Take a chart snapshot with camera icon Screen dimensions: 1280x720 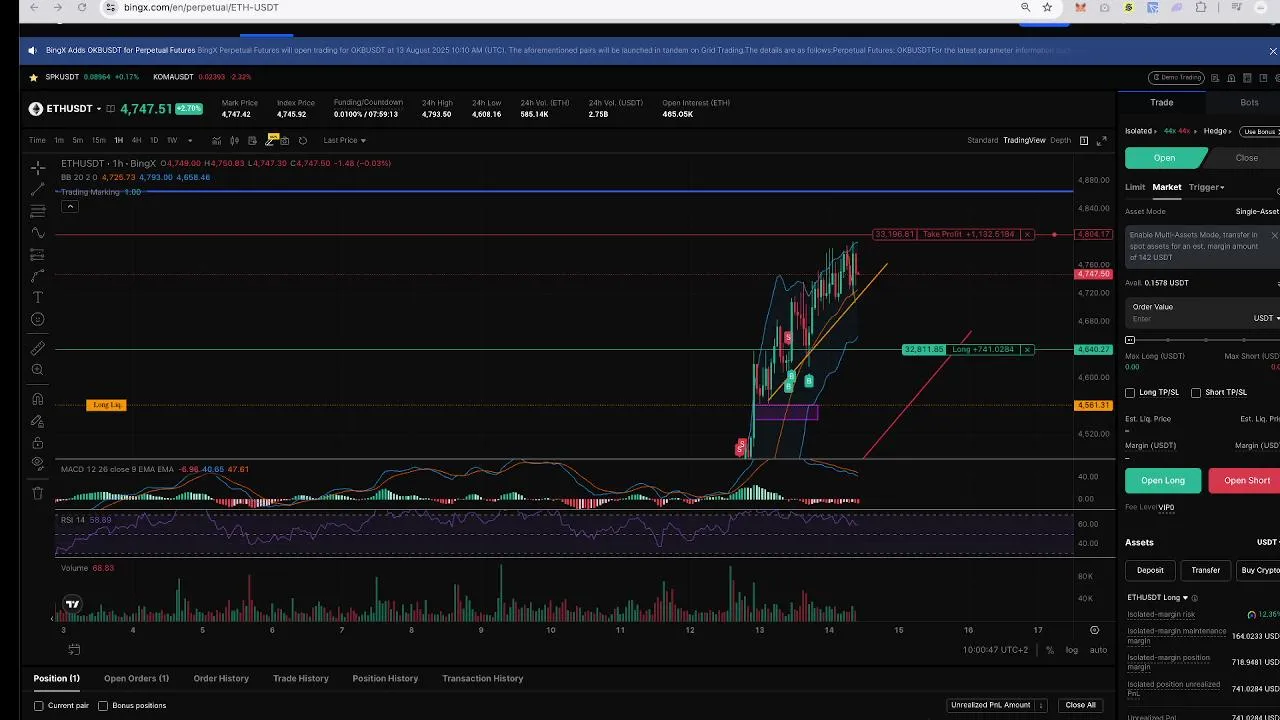pyautogui.click(x=284, y=140)
